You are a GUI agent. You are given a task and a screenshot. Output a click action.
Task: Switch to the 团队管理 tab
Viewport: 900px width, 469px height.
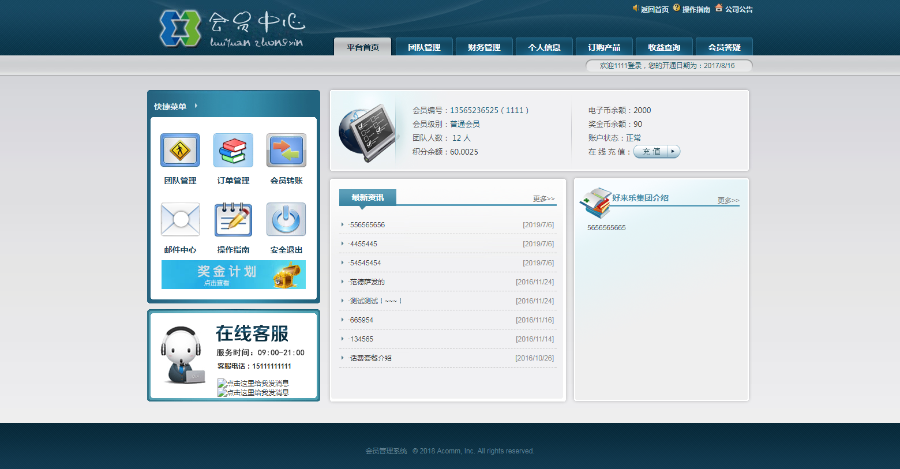point(424,47)
